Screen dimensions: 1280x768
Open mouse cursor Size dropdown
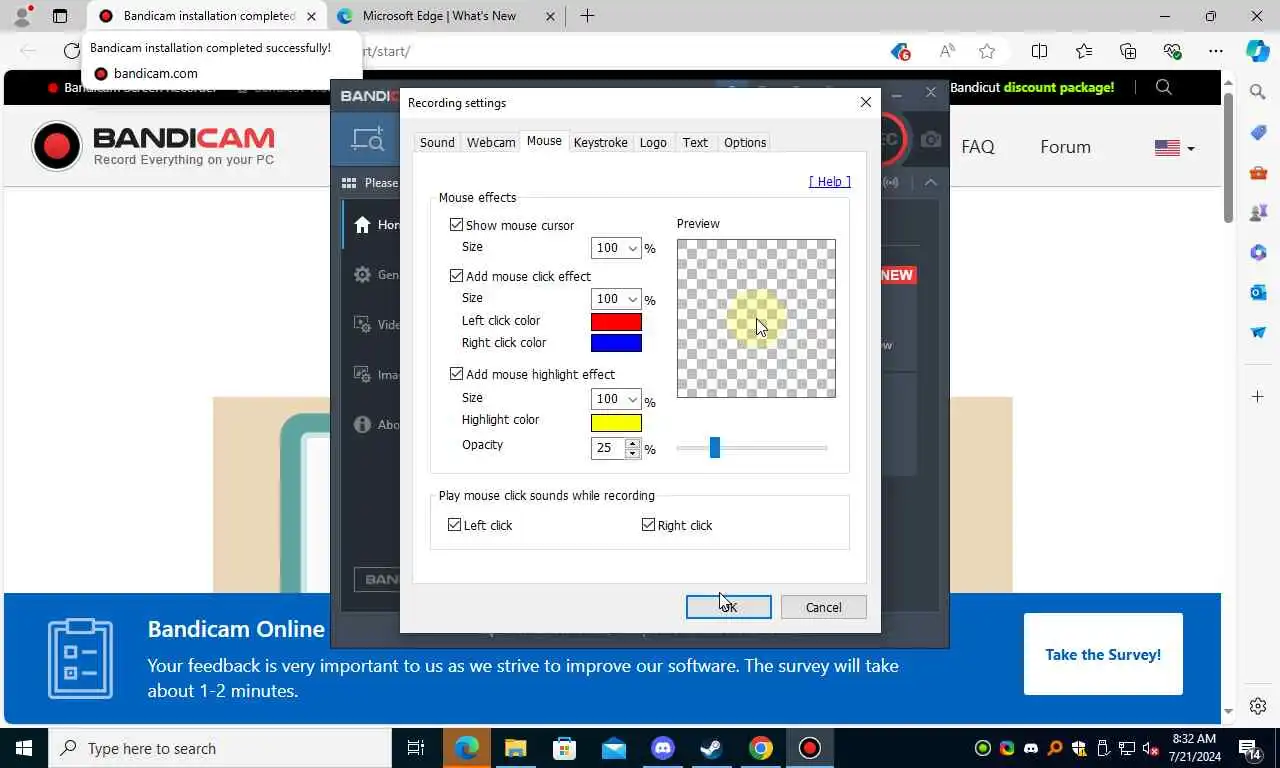click(616, 248)
